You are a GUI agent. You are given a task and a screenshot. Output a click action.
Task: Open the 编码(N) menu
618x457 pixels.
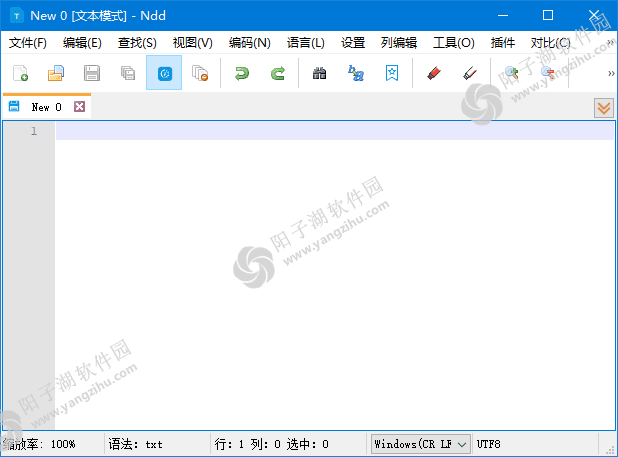pos(249,43)
